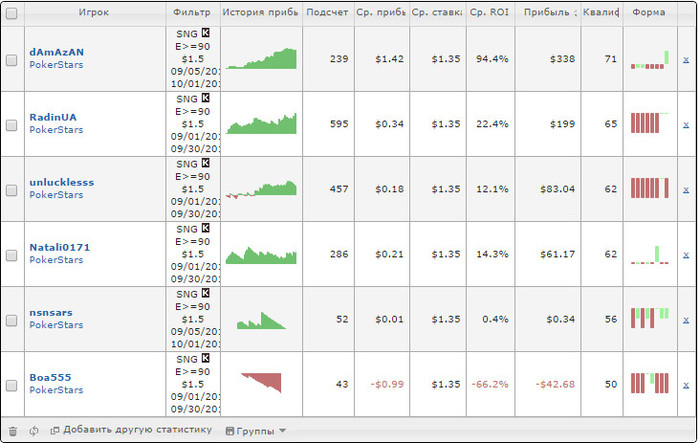Click the Форма bar chart for Boa555
This screenshot has width=700, height=443.
[x=650, y=384]
